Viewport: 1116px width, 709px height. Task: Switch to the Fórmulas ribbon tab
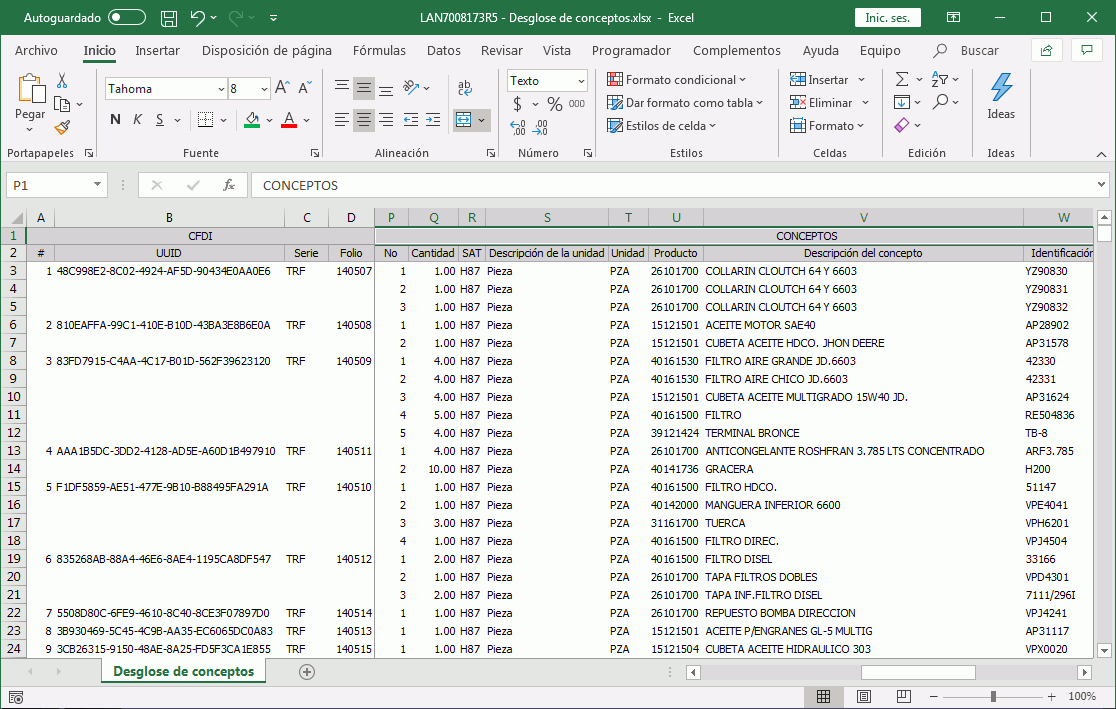(x=379, y=50)
